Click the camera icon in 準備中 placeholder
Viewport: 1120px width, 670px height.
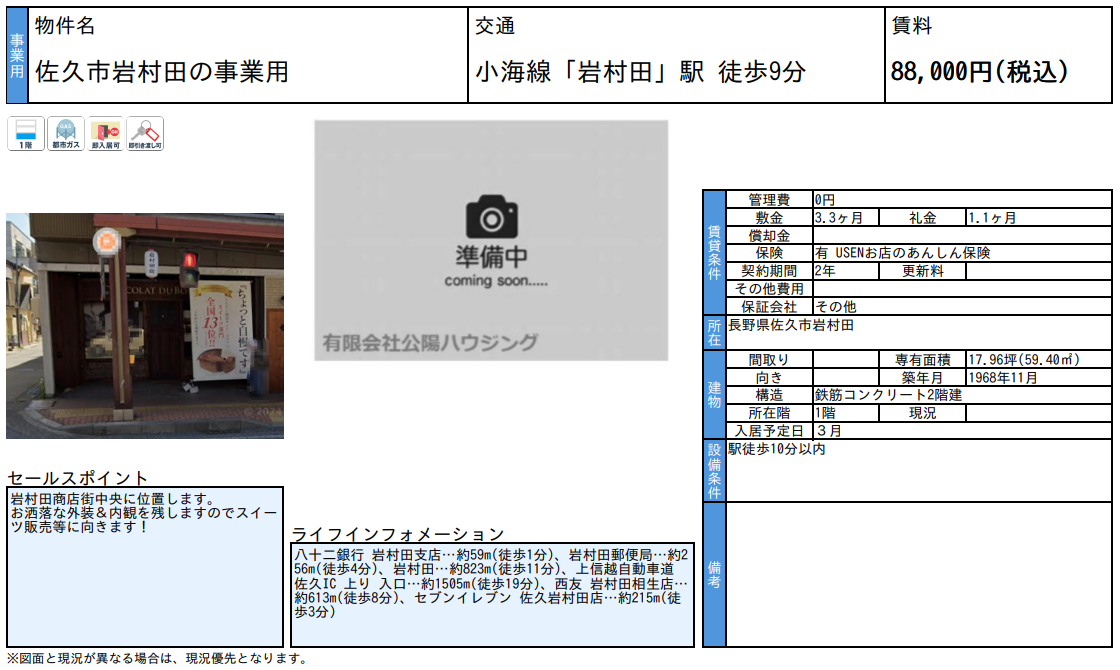click(x=490, y=216)
